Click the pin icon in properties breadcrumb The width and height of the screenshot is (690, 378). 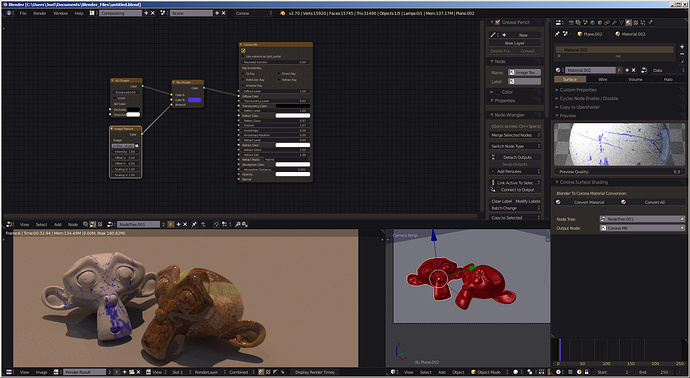click(557, 34)
